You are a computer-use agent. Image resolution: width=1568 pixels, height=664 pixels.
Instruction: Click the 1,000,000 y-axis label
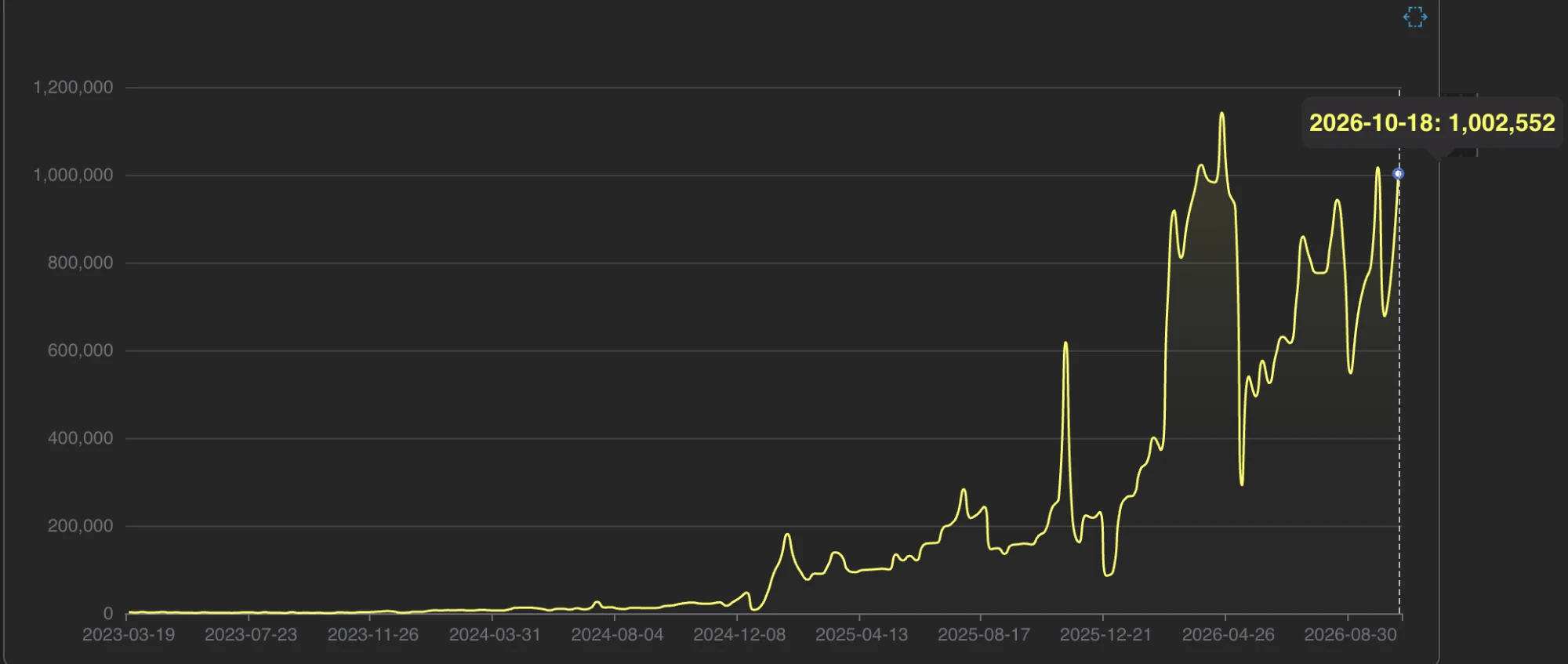(73, 175)
